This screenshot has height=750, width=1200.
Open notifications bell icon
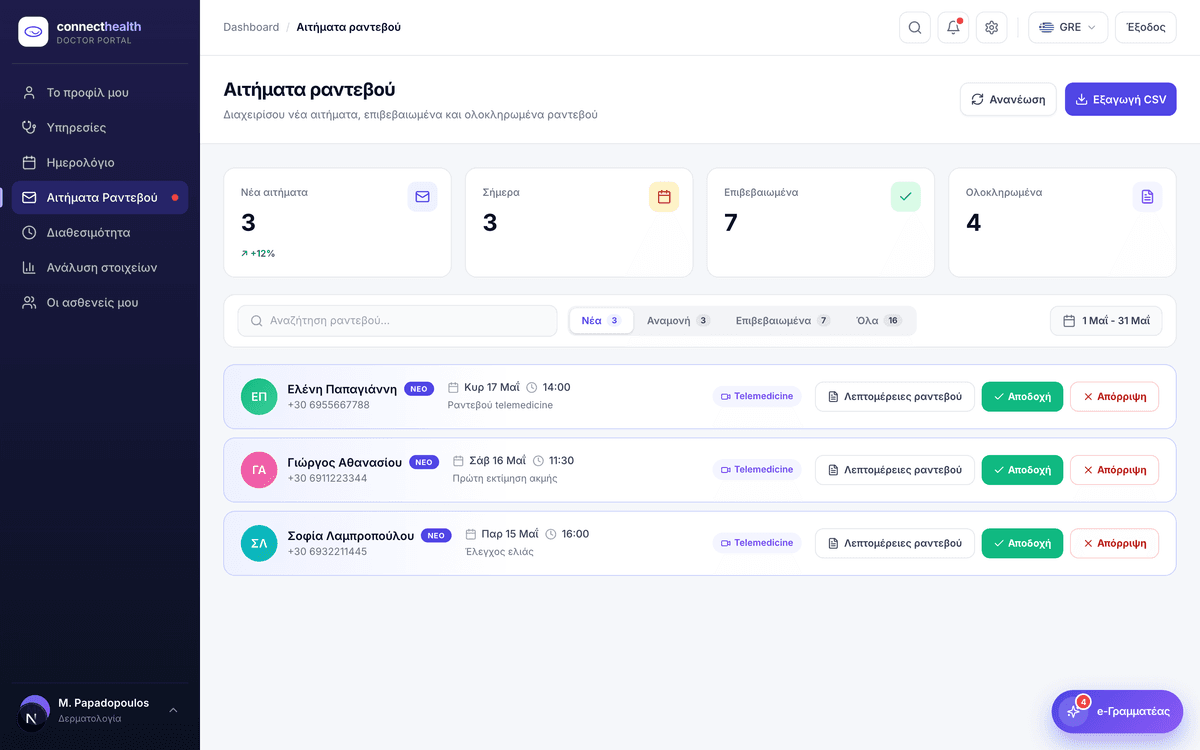953,27
